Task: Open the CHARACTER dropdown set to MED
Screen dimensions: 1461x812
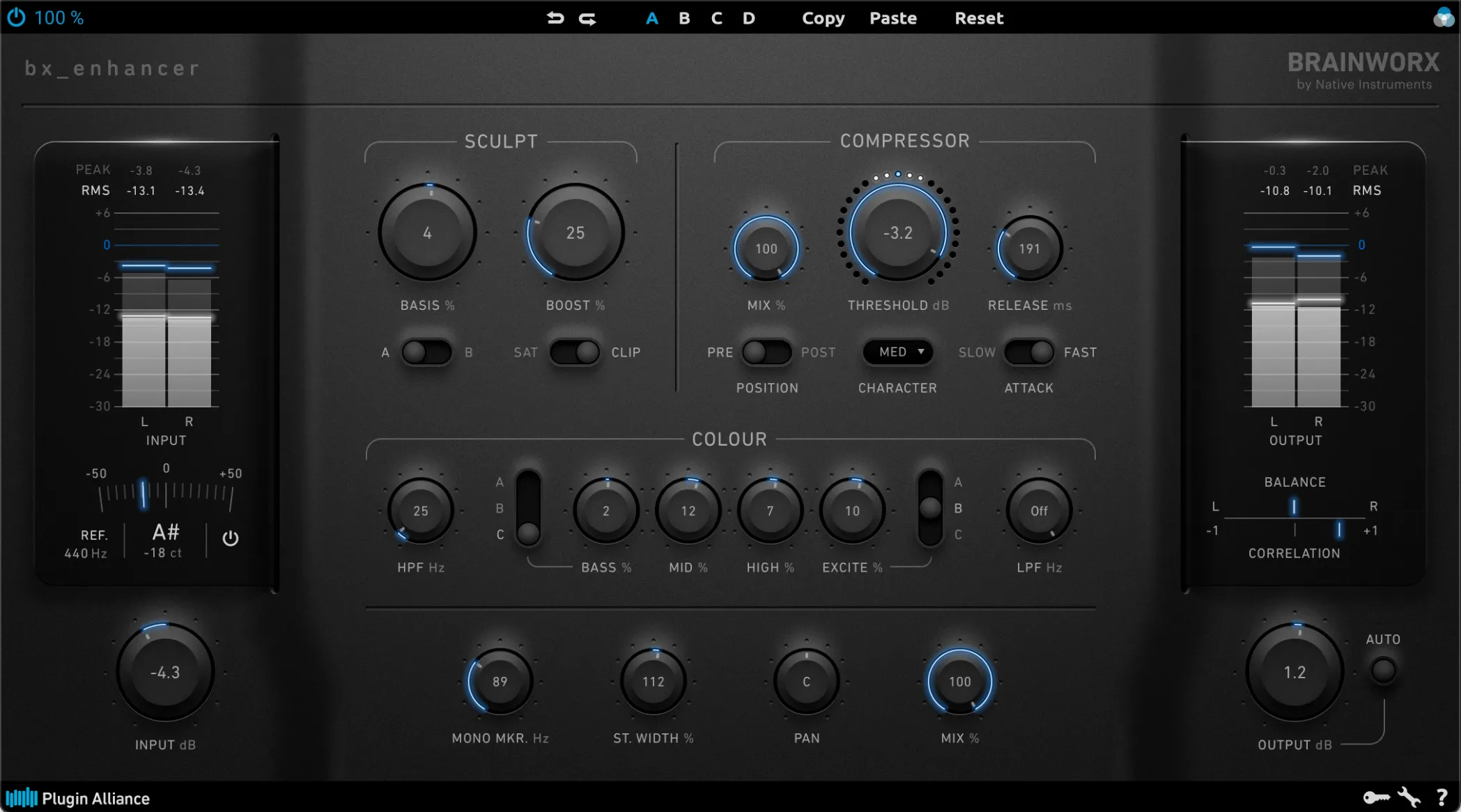Action: tap(897, 352)
